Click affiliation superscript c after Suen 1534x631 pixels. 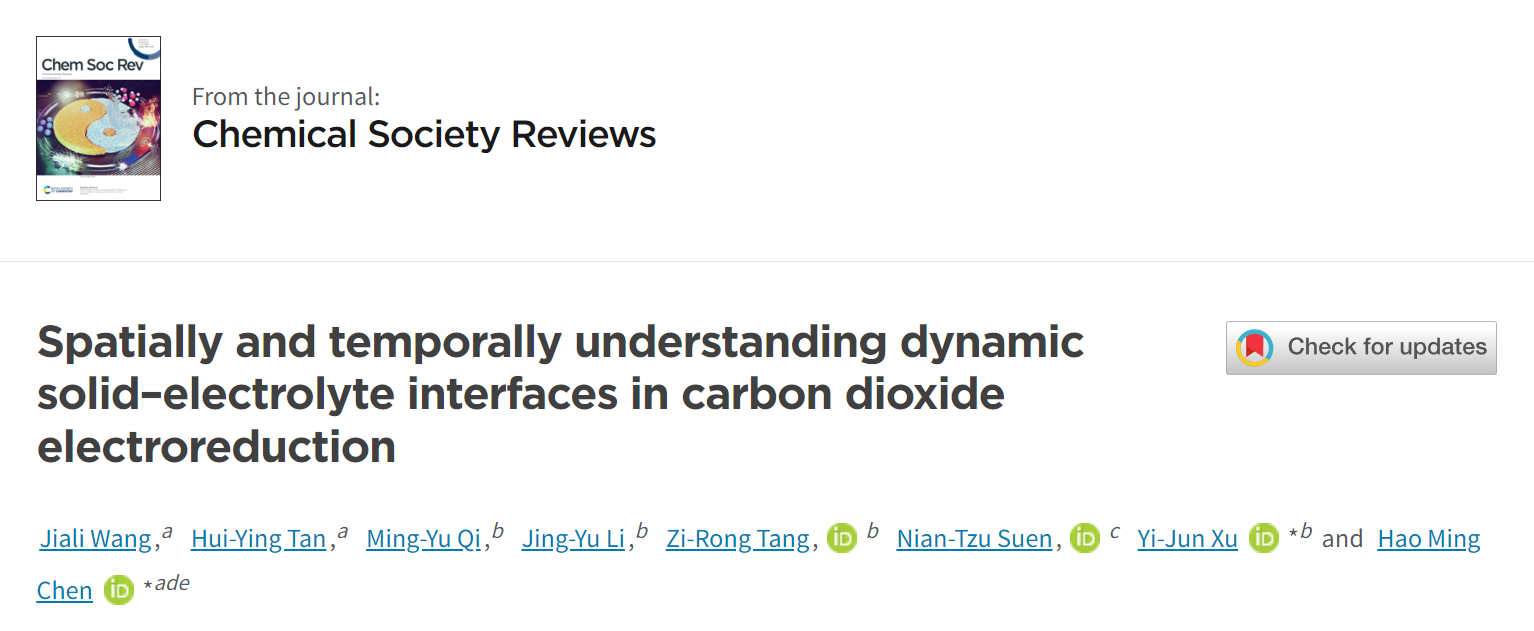coord(1115,532)
